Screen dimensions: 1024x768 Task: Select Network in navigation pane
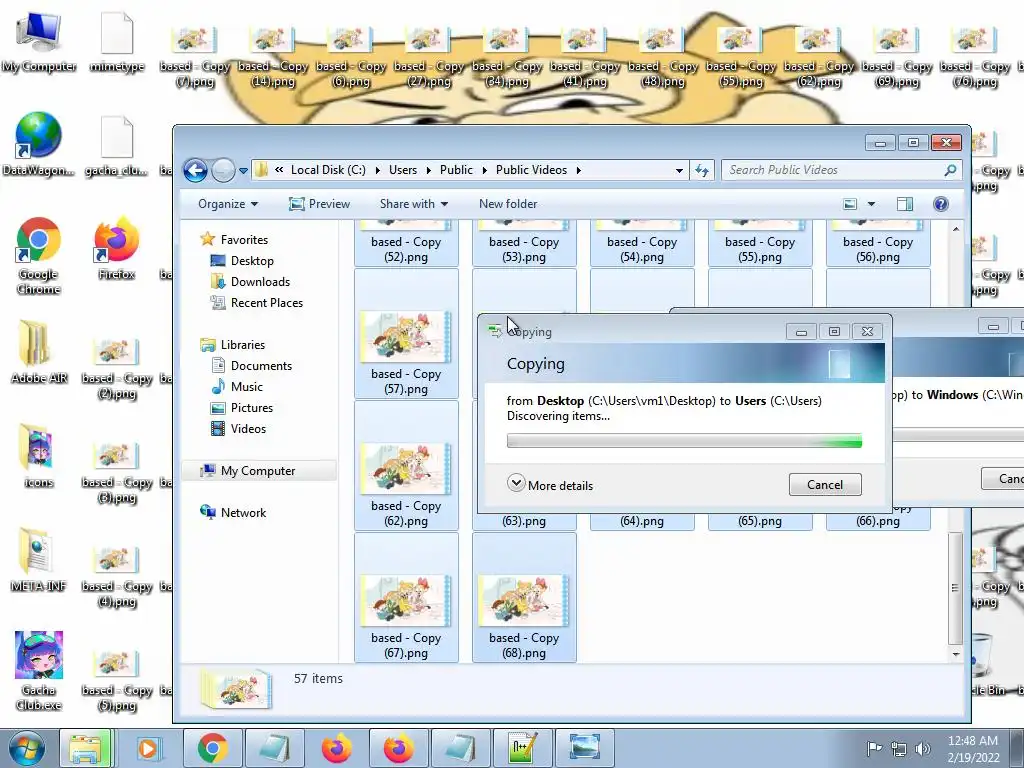pos(243,513)
